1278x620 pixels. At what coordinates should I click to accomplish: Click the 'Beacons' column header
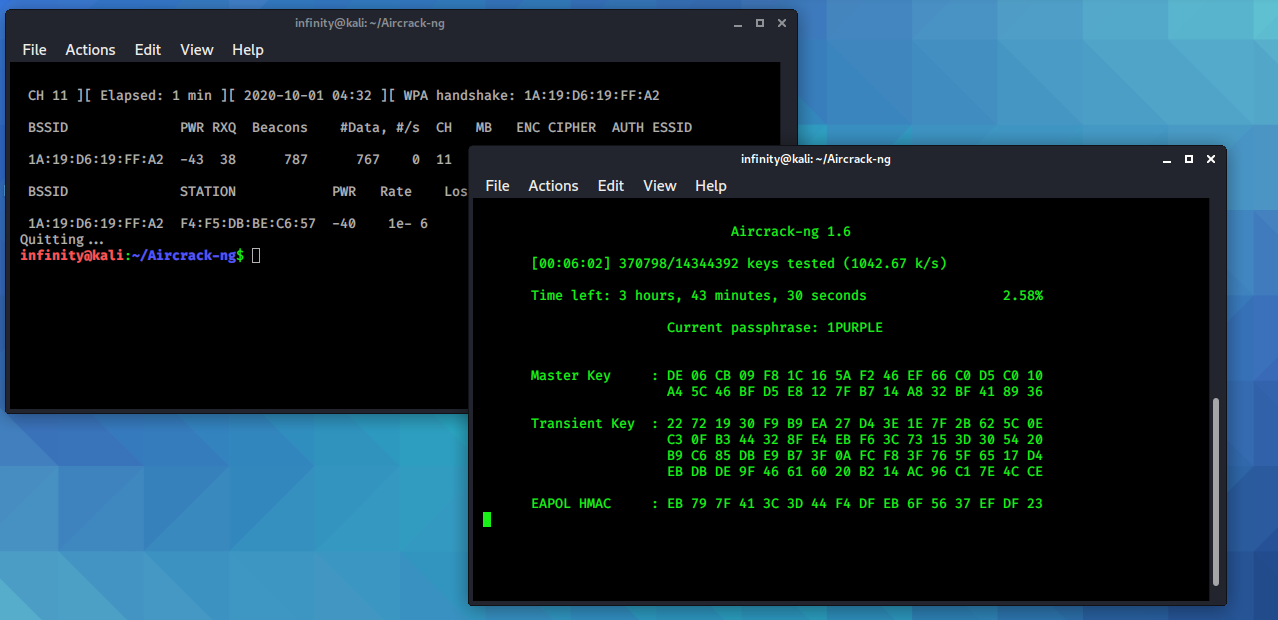tap(280, 128)
